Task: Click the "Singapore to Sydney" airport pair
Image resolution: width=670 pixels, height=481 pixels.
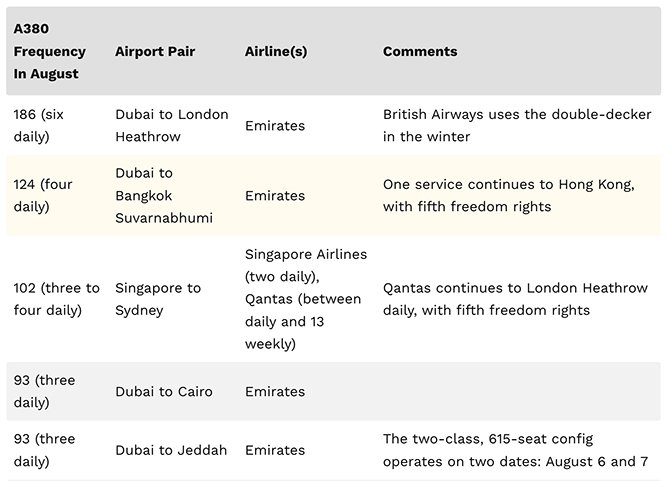Action: (158, 299)
